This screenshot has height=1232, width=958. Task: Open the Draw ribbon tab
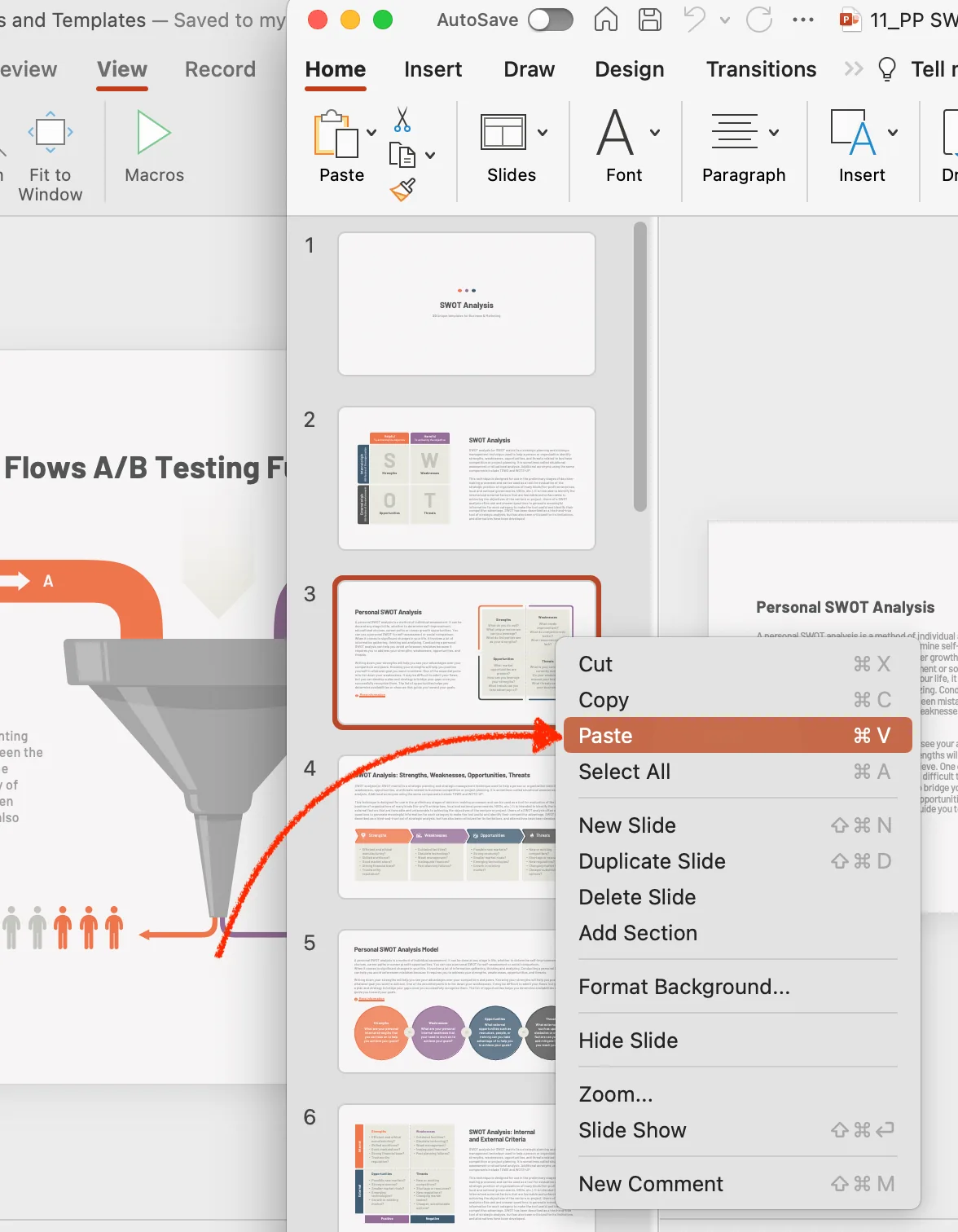pos(530,70)
